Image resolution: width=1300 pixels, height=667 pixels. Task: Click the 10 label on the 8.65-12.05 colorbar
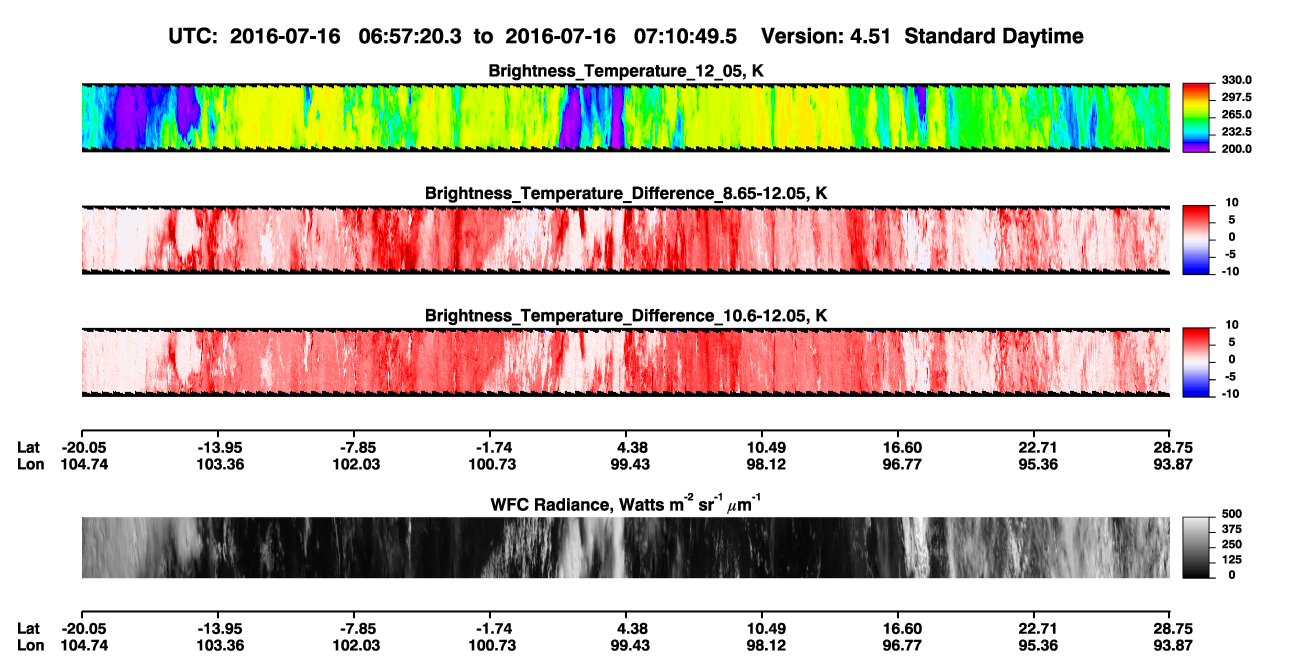click(1230, 203)
